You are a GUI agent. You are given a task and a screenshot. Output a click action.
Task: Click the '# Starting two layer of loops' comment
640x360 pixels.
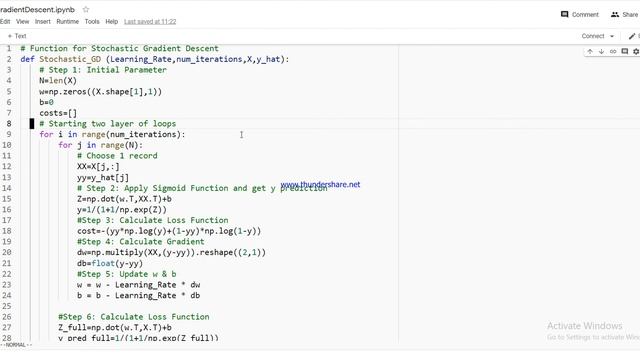coord(108,124)
